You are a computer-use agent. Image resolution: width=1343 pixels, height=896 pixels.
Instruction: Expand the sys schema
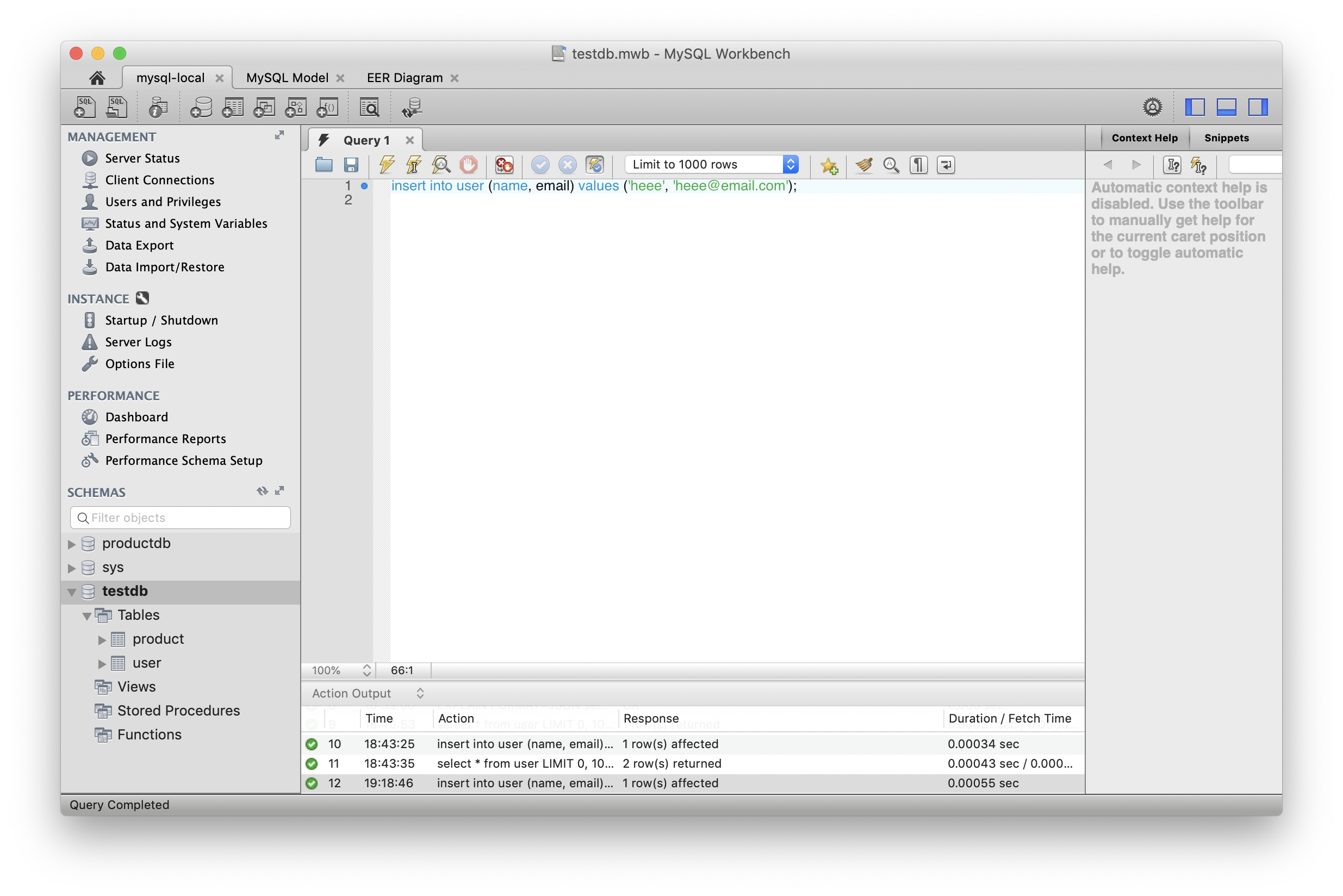[71, 568]
